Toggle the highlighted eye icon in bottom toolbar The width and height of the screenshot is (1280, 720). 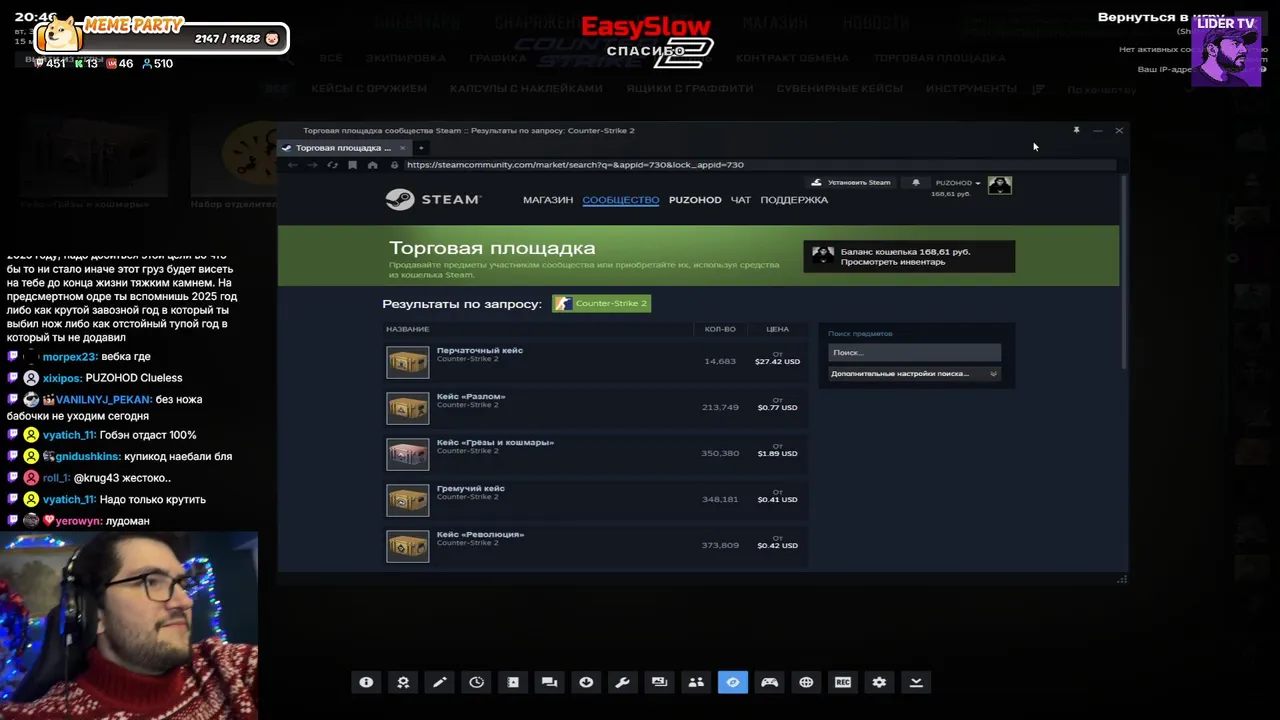733,682
